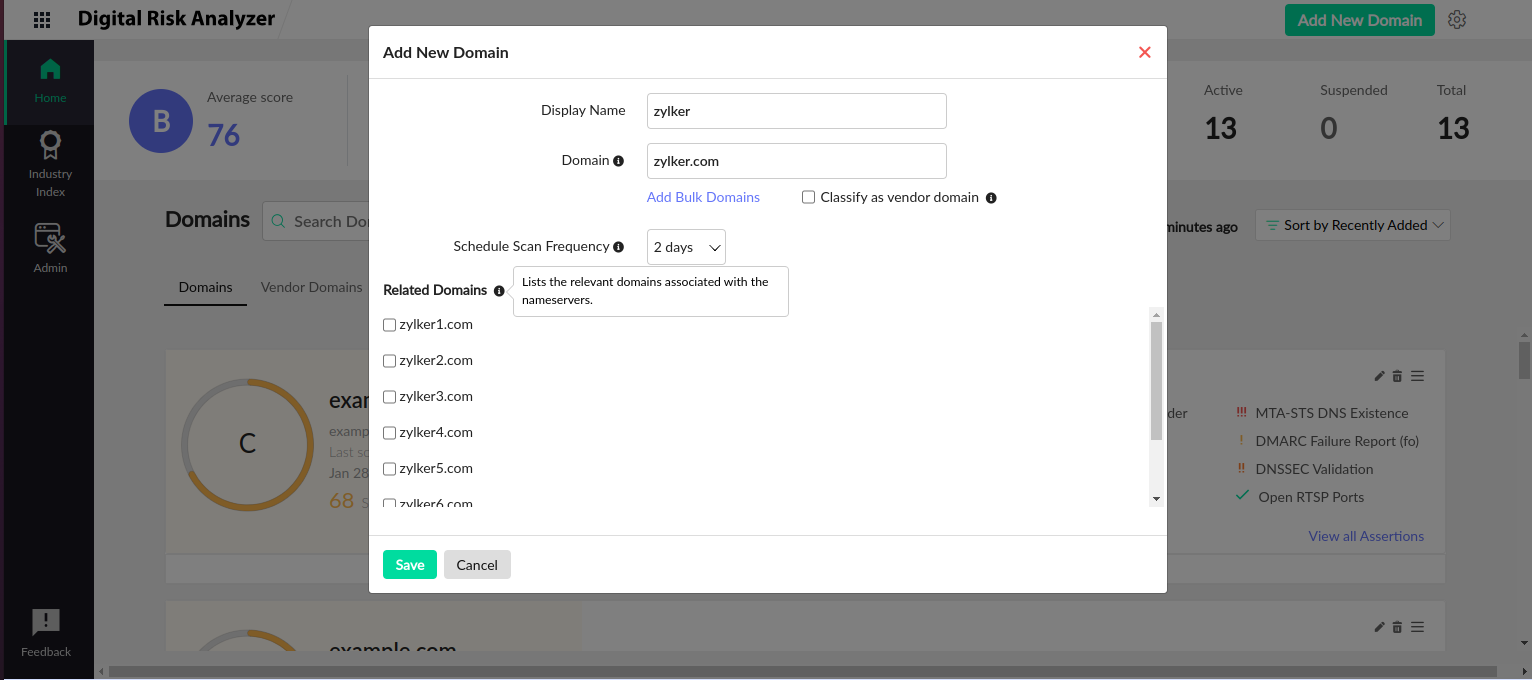Open the Admin section icon
The image size is (1532, 680).
tap(50, 247)
